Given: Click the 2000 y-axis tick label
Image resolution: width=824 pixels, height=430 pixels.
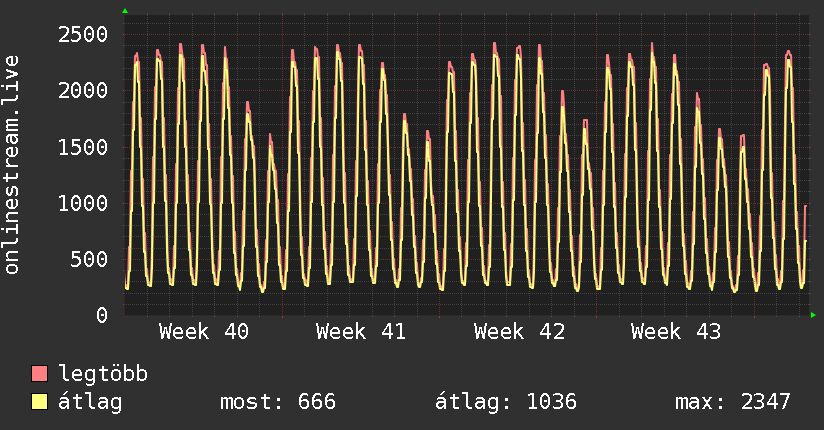Looking at the screenshot, I should pos(83,91).
